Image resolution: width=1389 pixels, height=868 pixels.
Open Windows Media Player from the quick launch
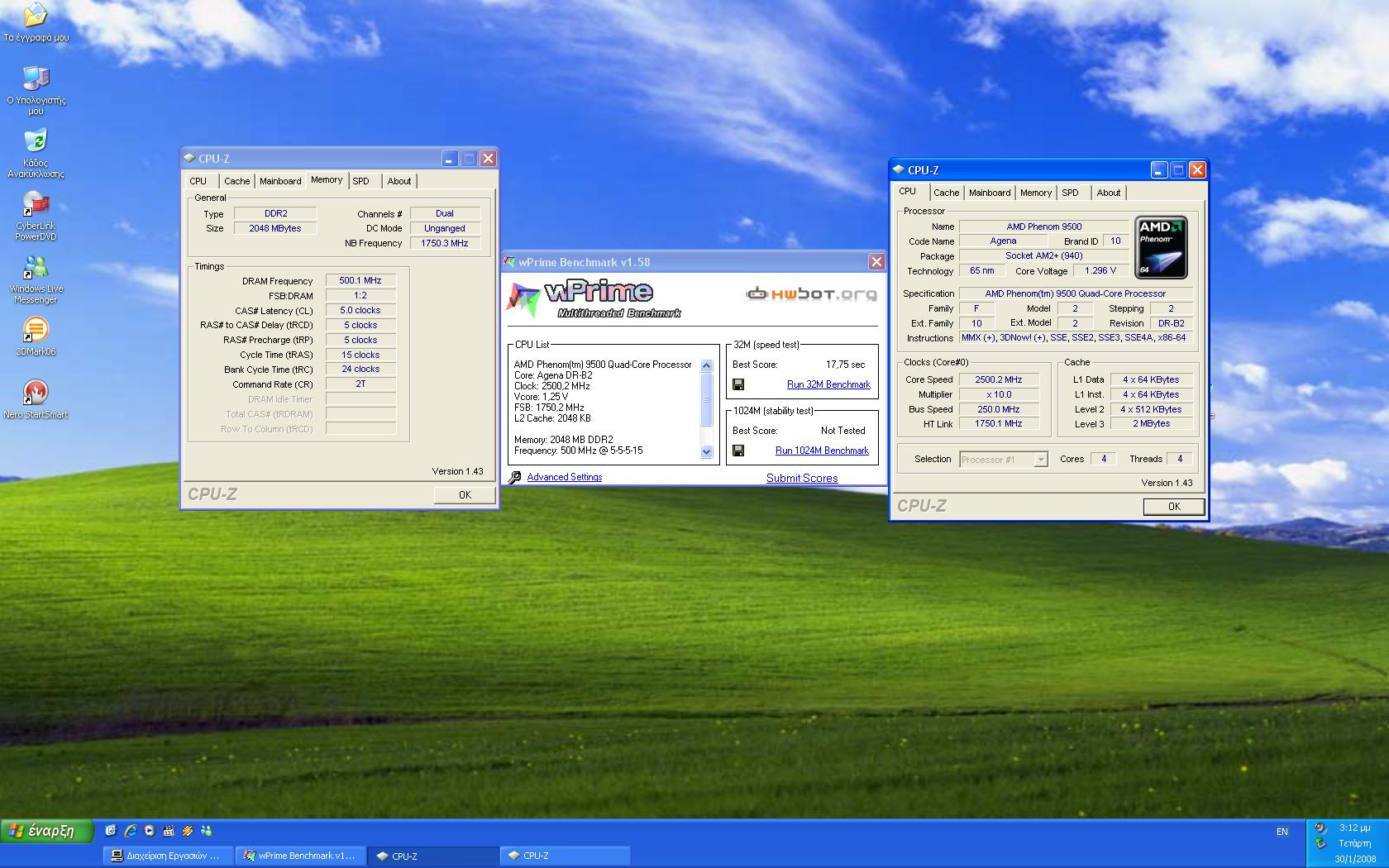[149, 831]
